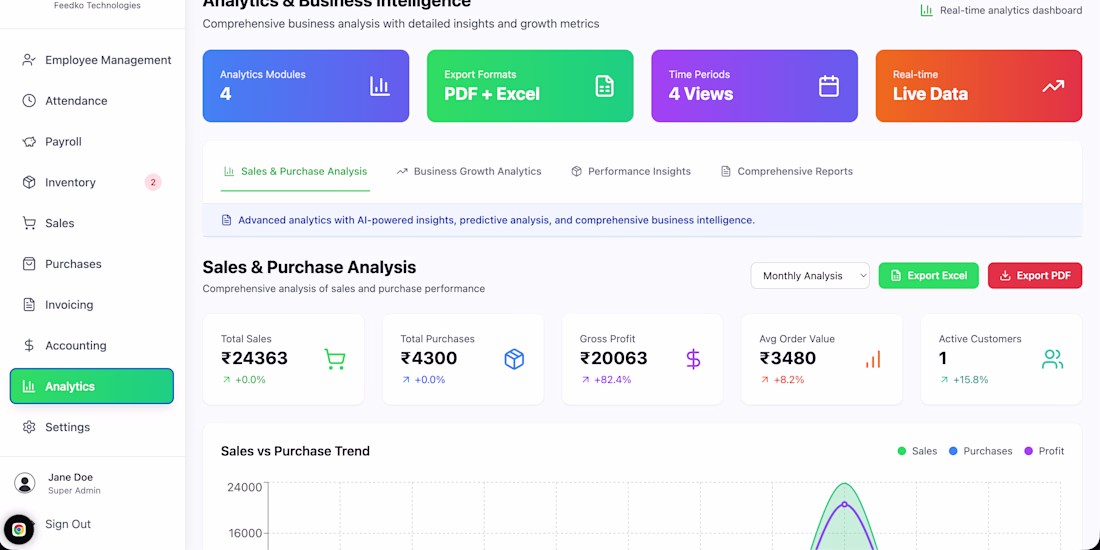Click the Avg Order Value bar chart icon
This screenshot has height=550, width=1100.
tap(873, 359)
